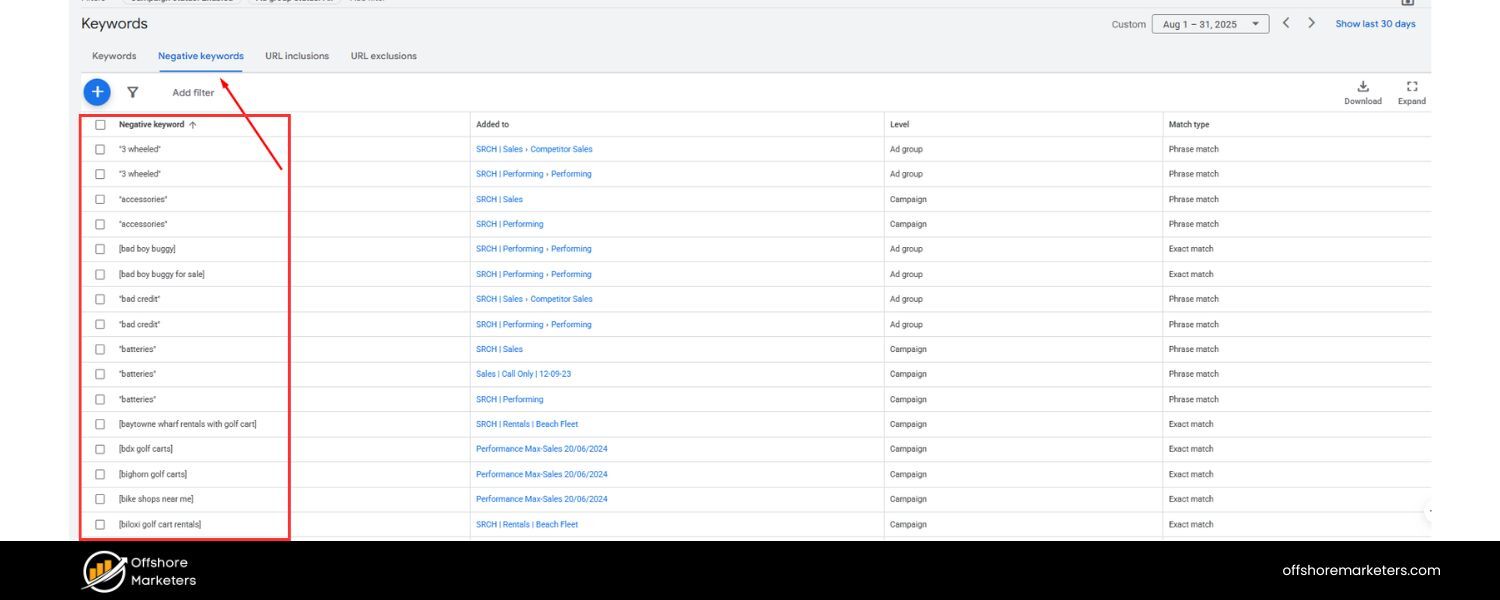Screen dimensions: 1500x600
Task: Open the Aug 1 – 31, 2025 date dropdown
Action: click(x=1210, y=24)
